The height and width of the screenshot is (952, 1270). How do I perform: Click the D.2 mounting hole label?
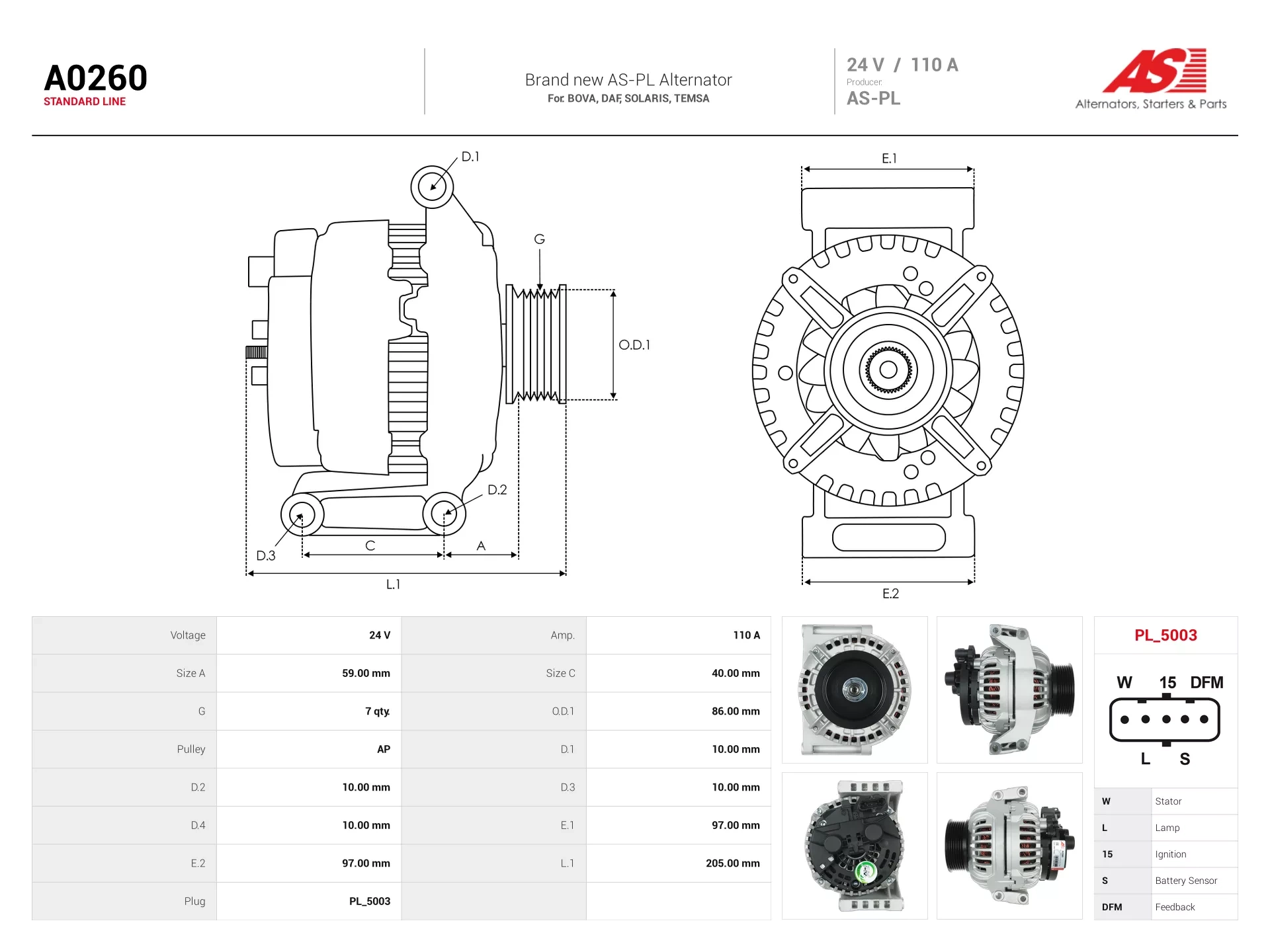point(497,490)
